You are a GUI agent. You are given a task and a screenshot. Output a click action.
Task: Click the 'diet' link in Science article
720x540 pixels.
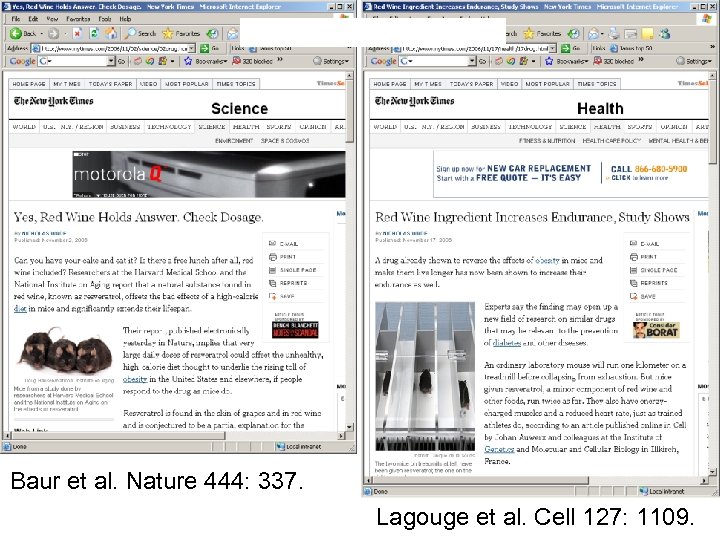click(20, 309)
